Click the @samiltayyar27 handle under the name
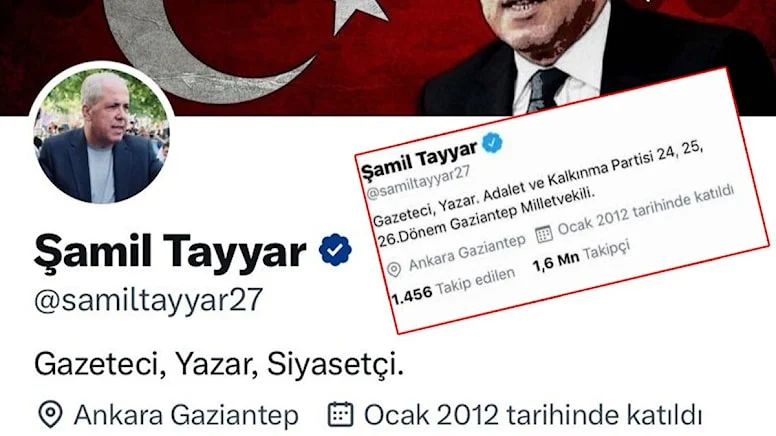 148,300
